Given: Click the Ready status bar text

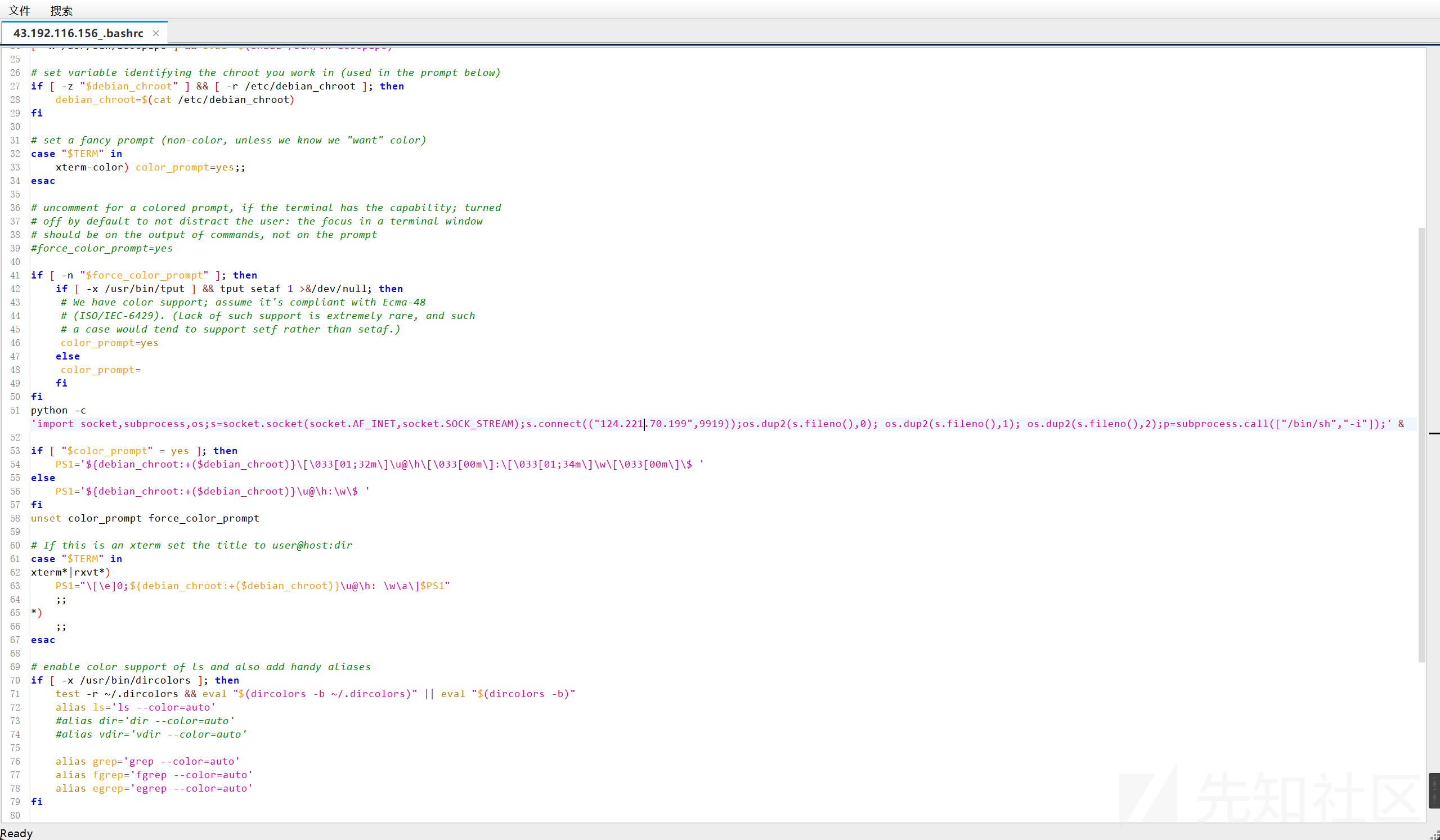Looking at the screenshot, I should tap(16, 833).
